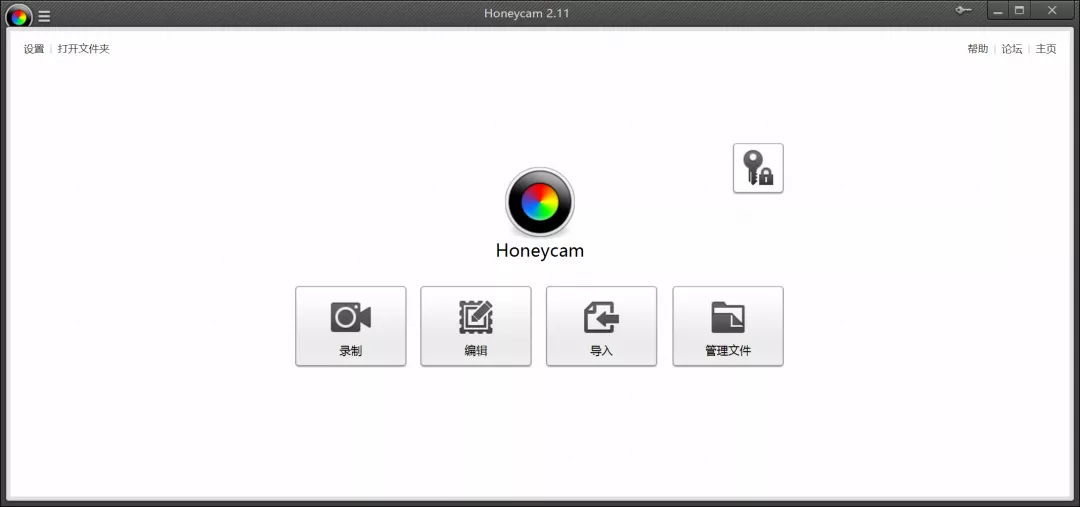Click the Honeycam color wheel logo in title bar
The height and width of the screenshot is (507, 1080).
coord(19,16)
